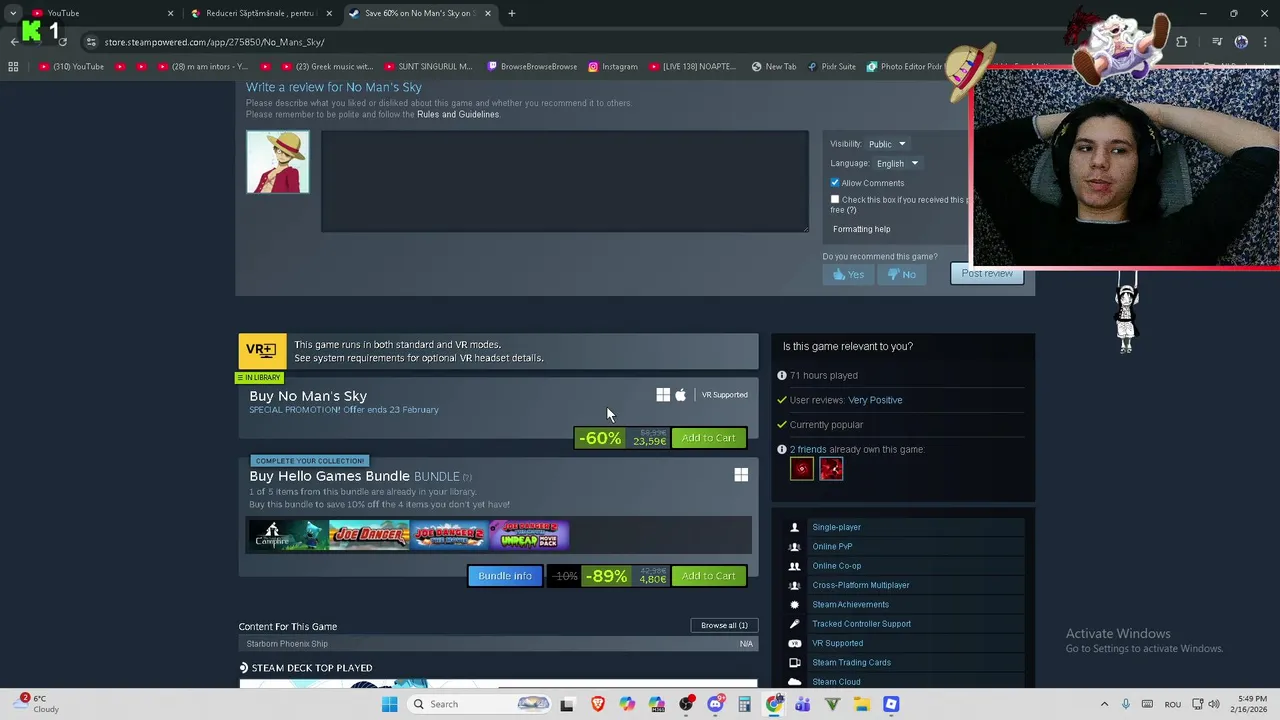The height and width of the screenshot is (720, 1280).
Task: Open BrowseBrowseBrowse bookmark
Action: (532, 67)
